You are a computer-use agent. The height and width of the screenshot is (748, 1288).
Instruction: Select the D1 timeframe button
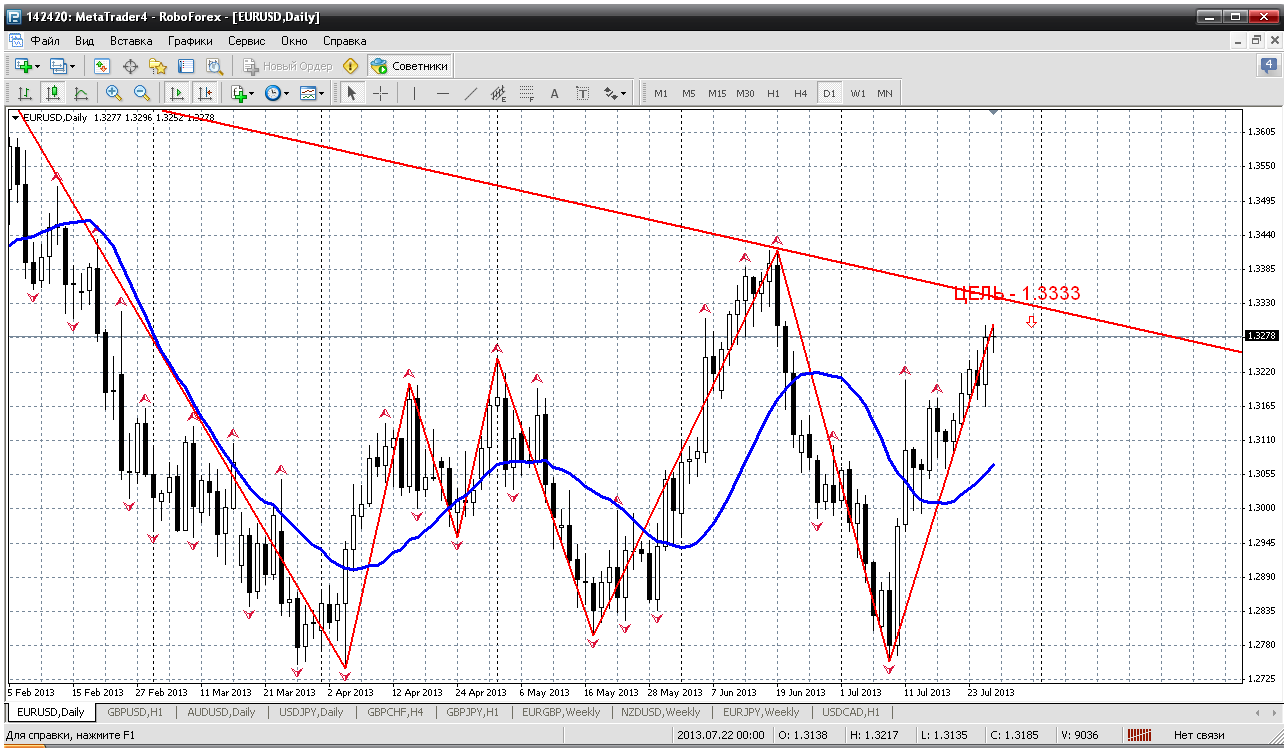[x=829, y=93]
